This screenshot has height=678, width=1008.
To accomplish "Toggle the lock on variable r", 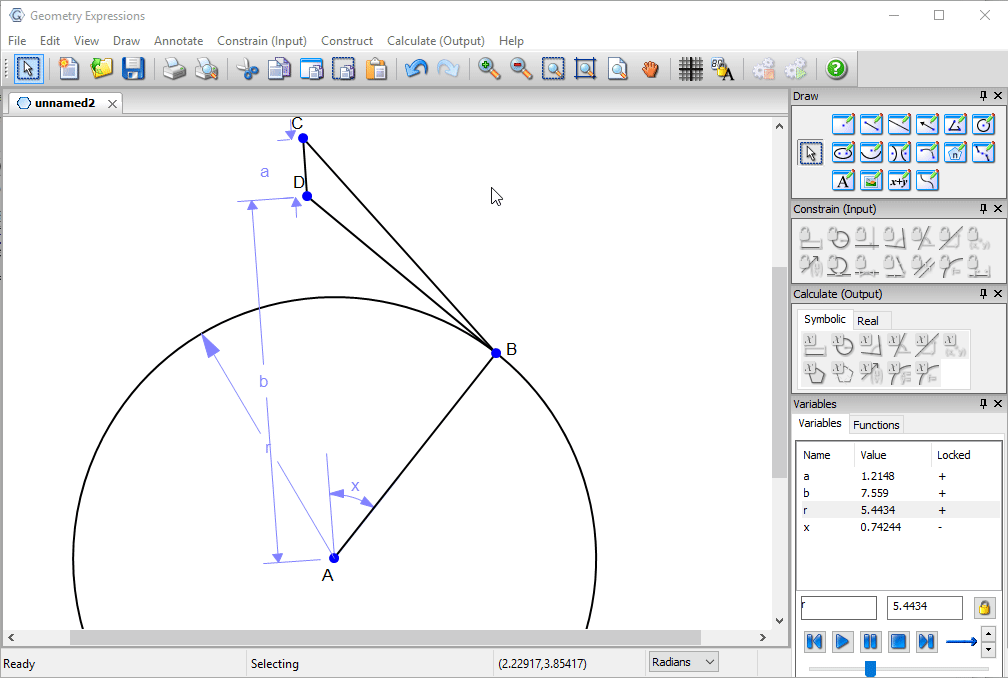I will pos(984,607).
